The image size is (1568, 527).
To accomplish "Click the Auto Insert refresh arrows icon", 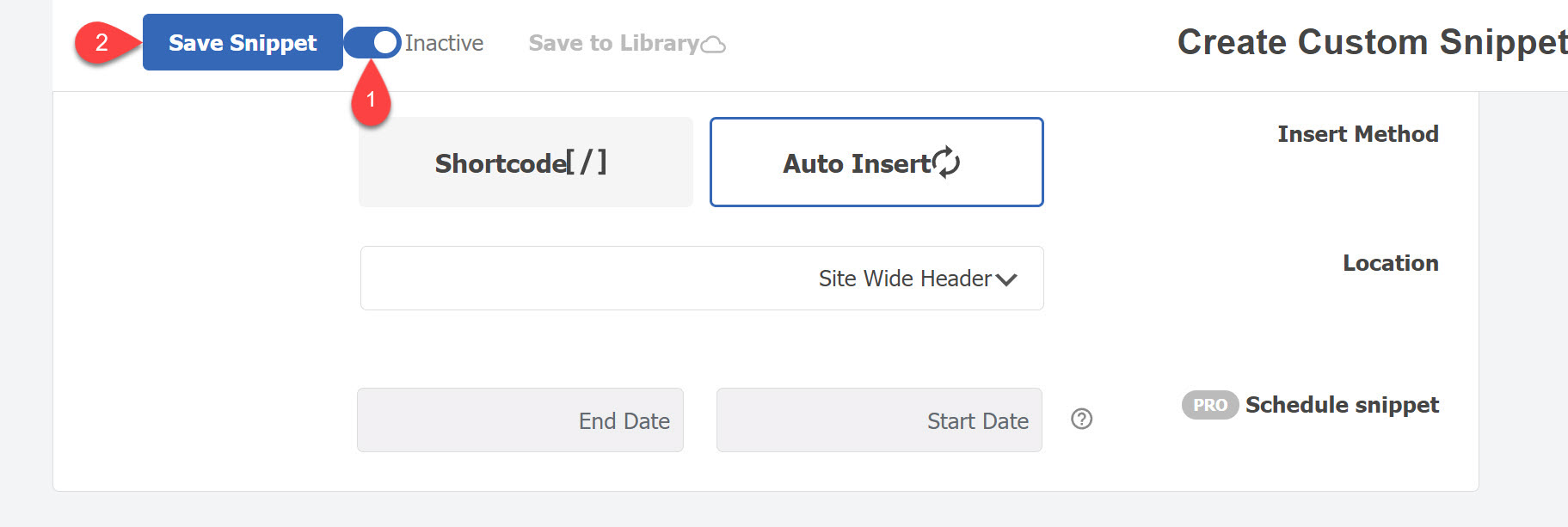I will pos(946,162).
